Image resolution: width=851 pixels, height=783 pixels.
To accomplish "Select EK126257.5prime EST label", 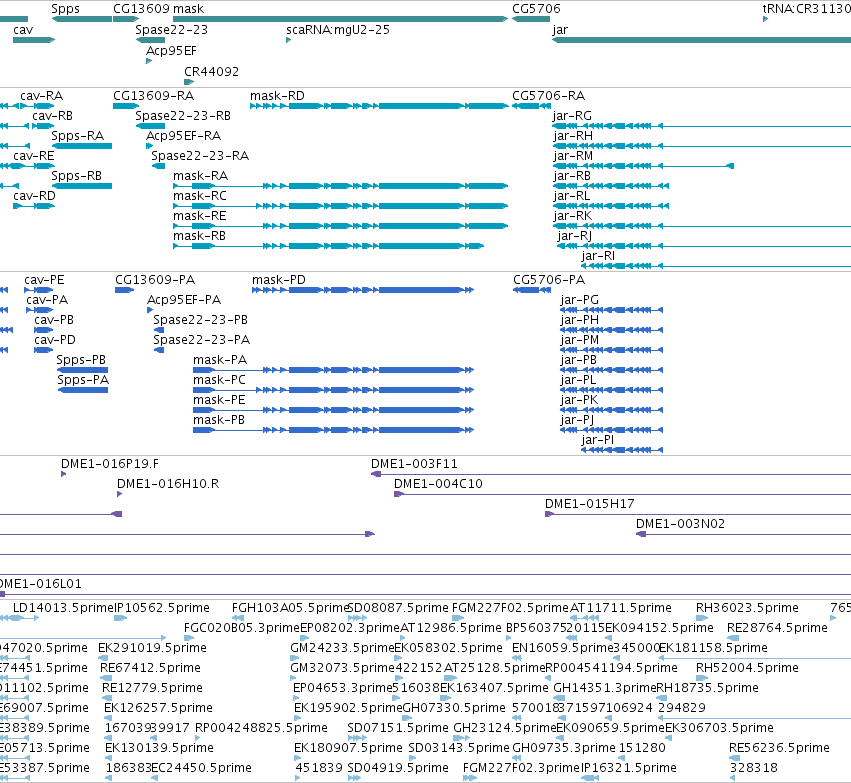I will tap(158, 708).
